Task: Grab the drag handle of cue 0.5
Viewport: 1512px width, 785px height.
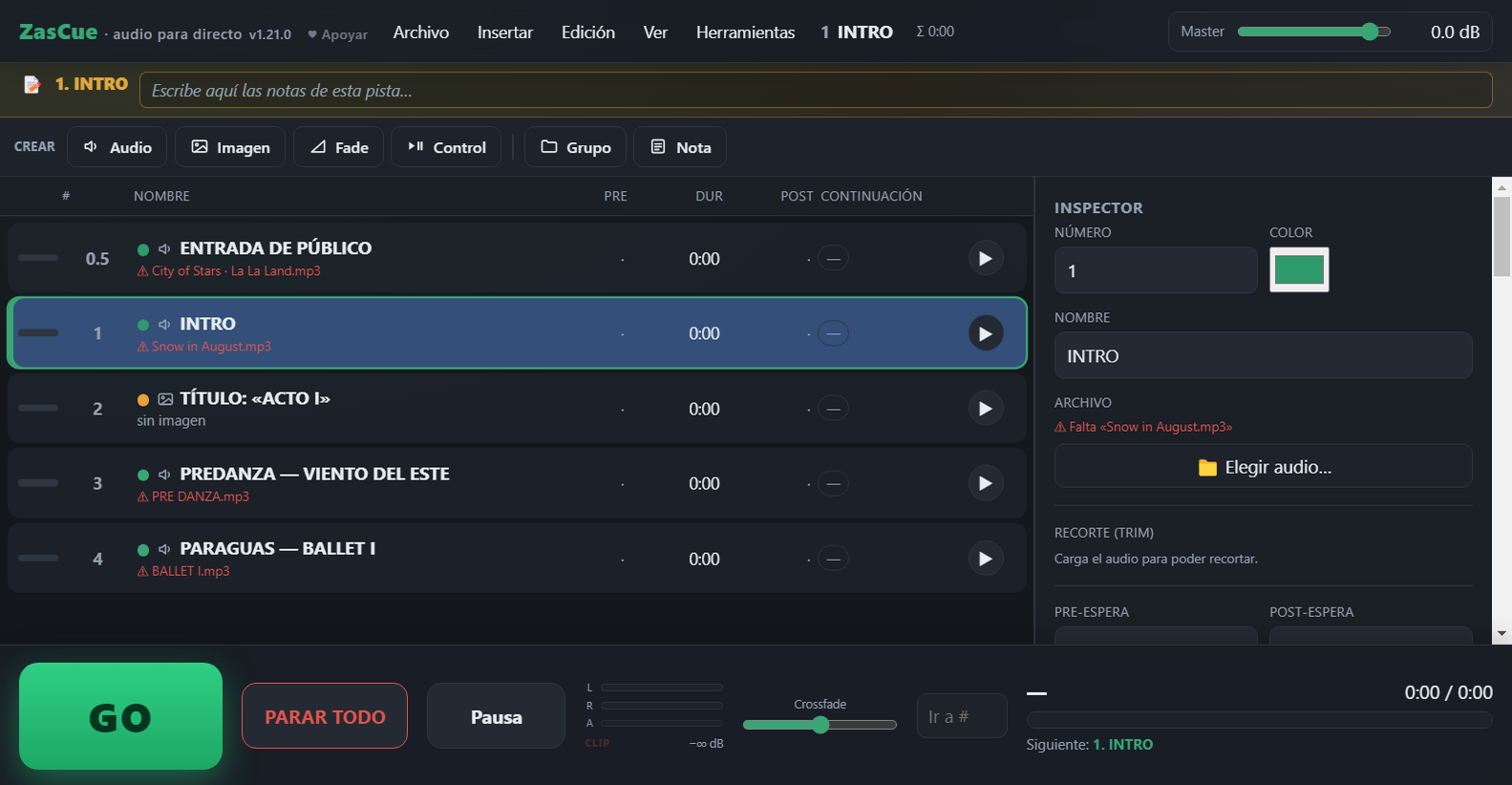Action: (38, 258)
